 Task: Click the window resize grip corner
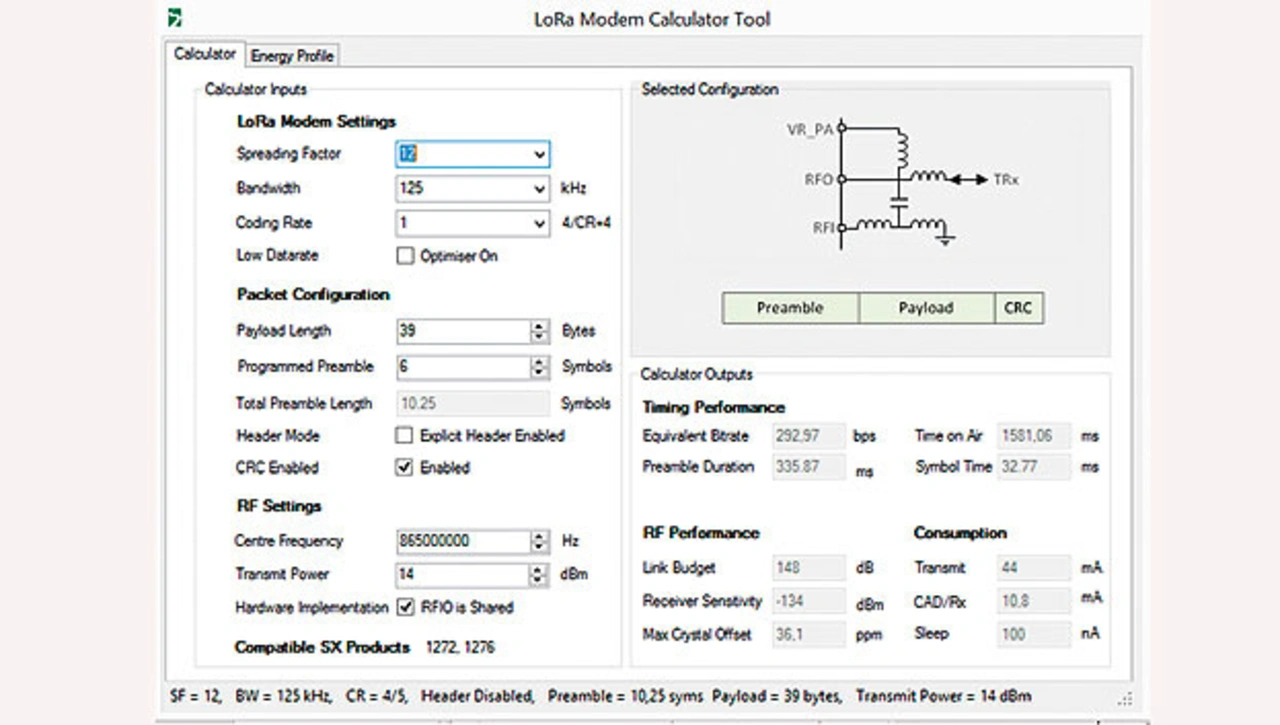point(1126,699)
